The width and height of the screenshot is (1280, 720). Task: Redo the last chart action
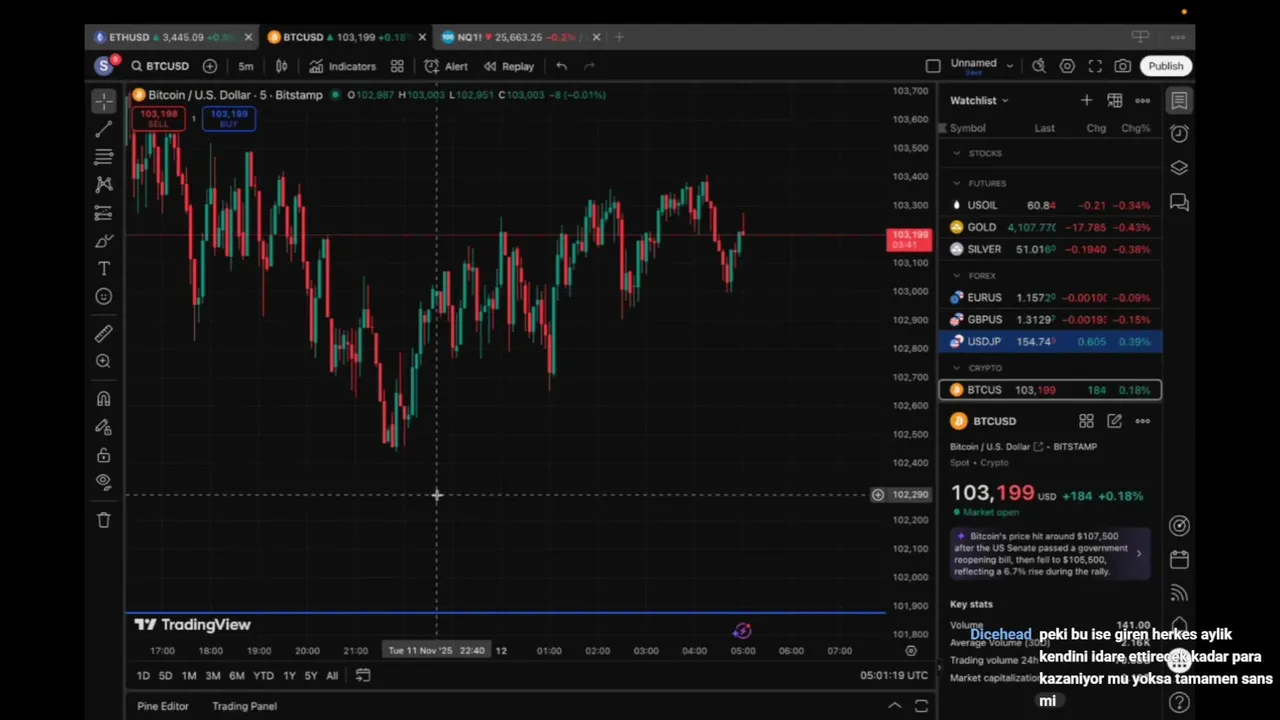tap(590, 66)
